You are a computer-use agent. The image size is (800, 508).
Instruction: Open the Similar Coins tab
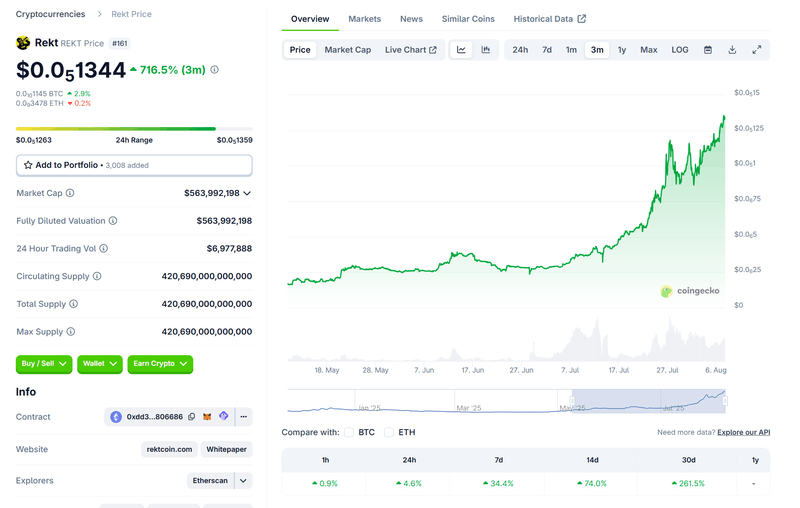(468, 19)
